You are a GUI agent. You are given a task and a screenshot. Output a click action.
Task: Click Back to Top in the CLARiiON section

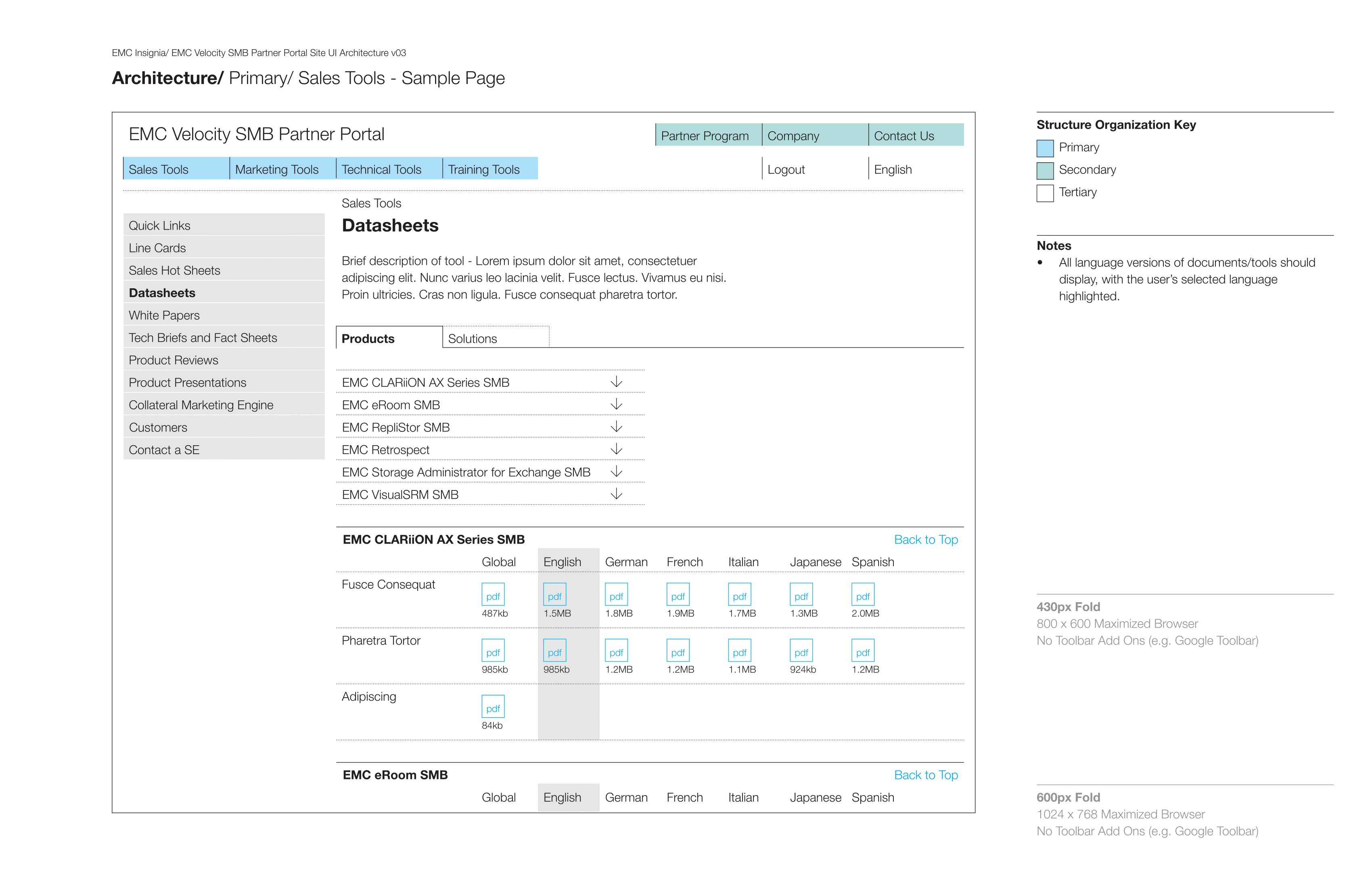coord(926,540)
